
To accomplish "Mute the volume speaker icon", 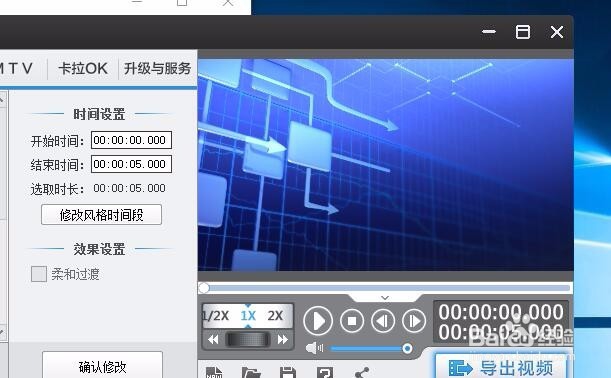I will point(314,348).
